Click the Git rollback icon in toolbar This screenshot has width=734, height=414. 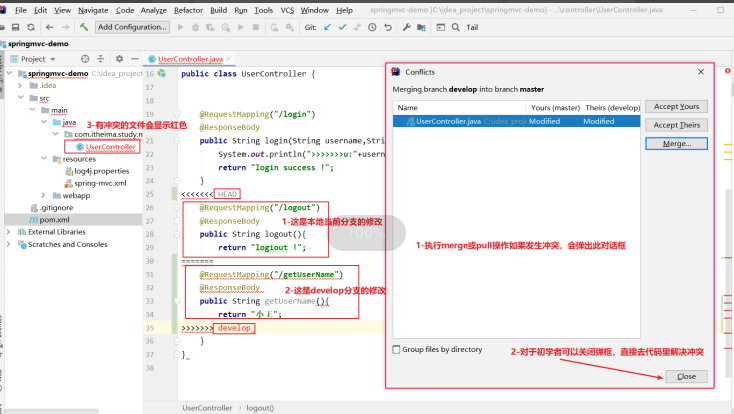(x=390, y=27)
